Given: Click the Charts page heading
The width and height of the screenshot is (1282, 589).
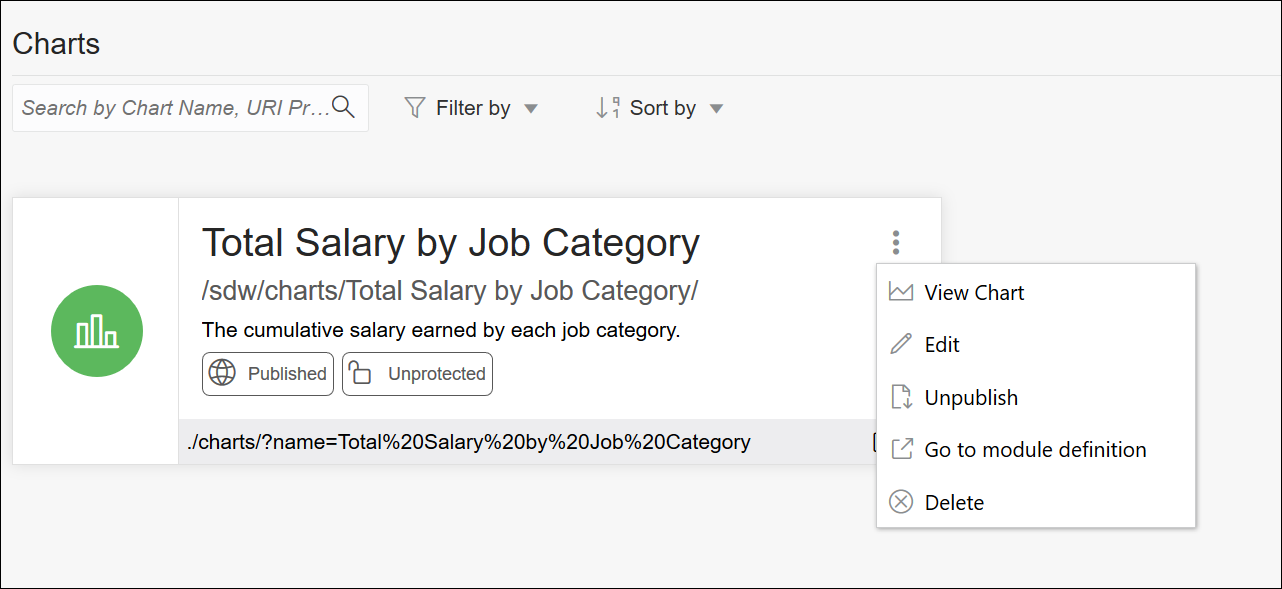Looking at the screenshot, I should (56, 44).
